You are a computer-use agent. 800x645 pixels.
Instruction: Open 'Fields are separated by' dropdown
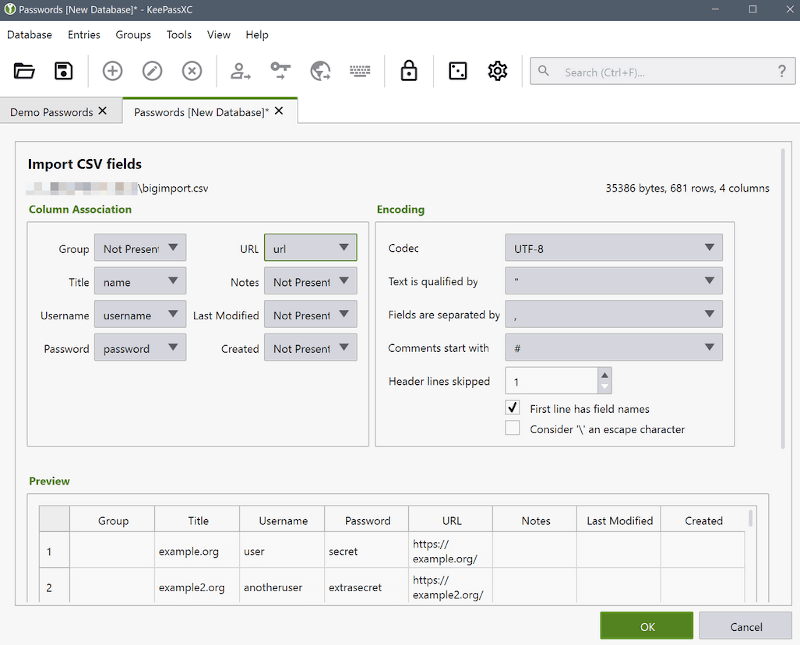click(x=614, y=314)
